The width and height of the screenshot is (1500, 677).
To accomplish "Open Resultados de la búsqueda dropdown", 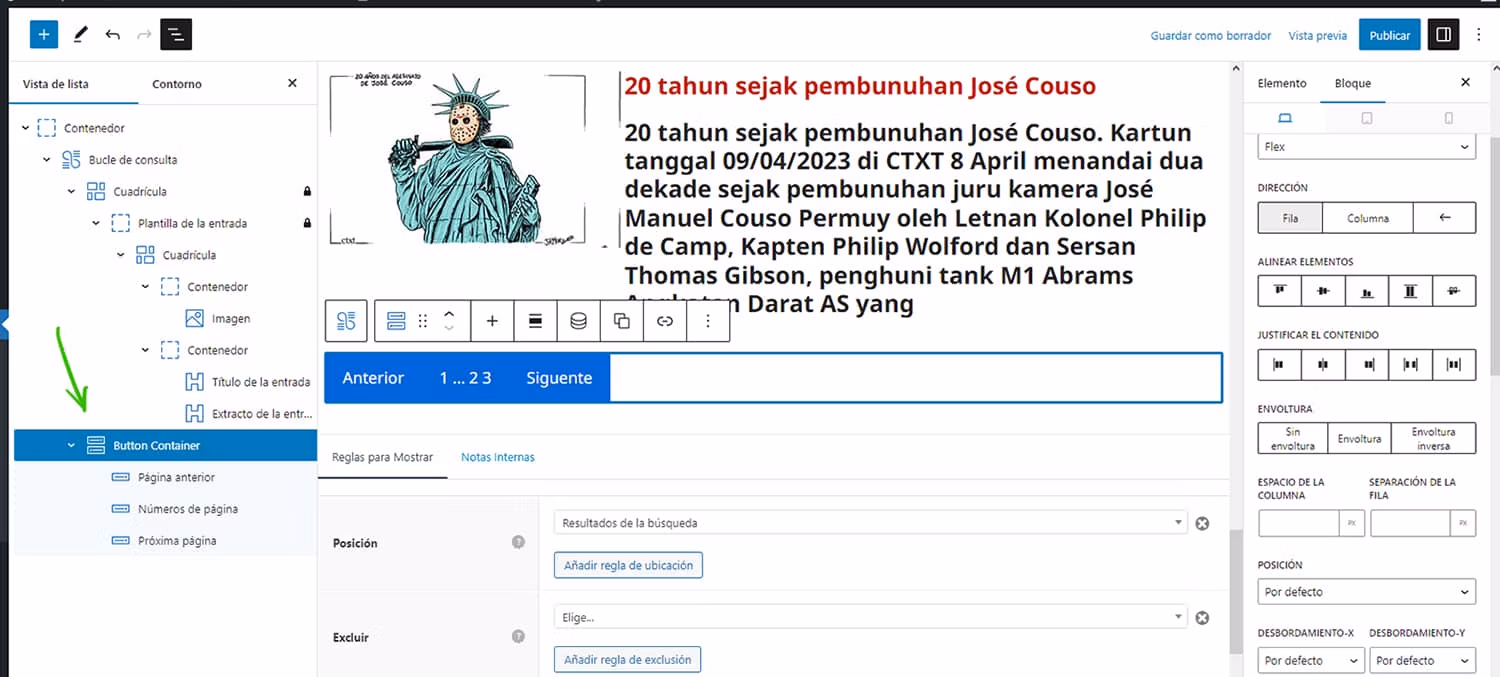I will point(870,523).
